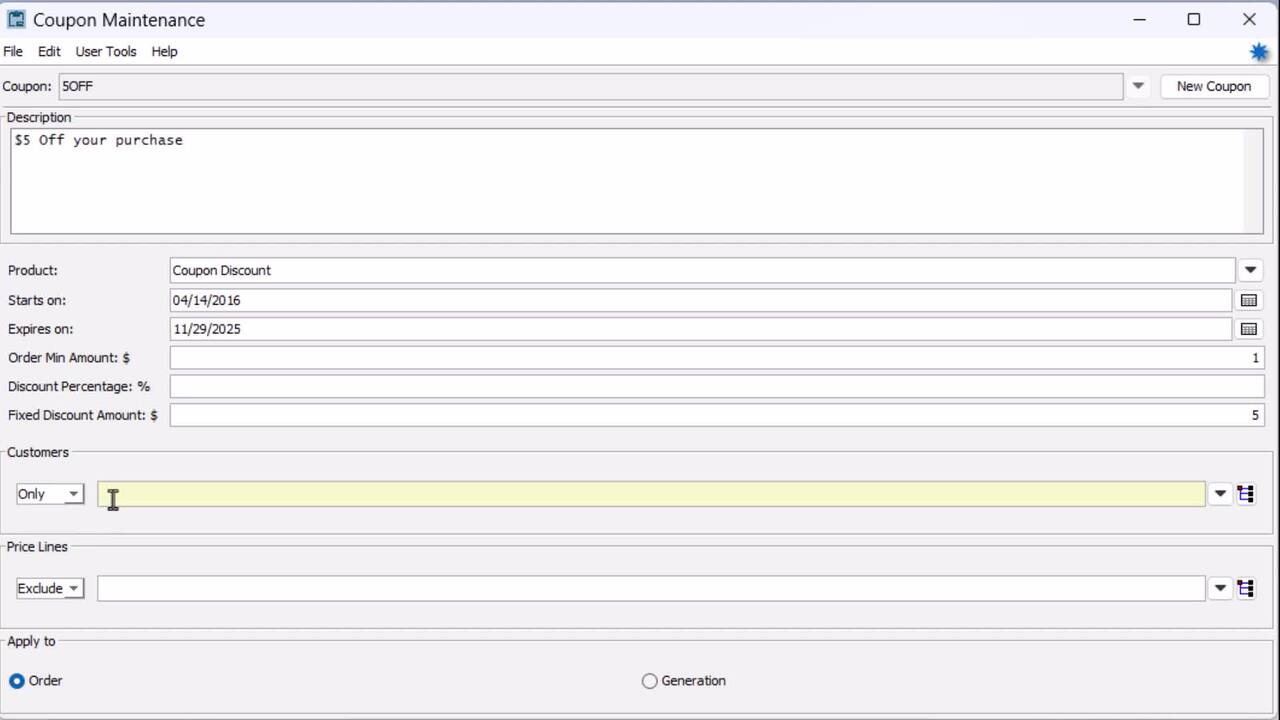1280x720 pixels.
Task: Click the Order Min Amount field
Action: (717, 358)
